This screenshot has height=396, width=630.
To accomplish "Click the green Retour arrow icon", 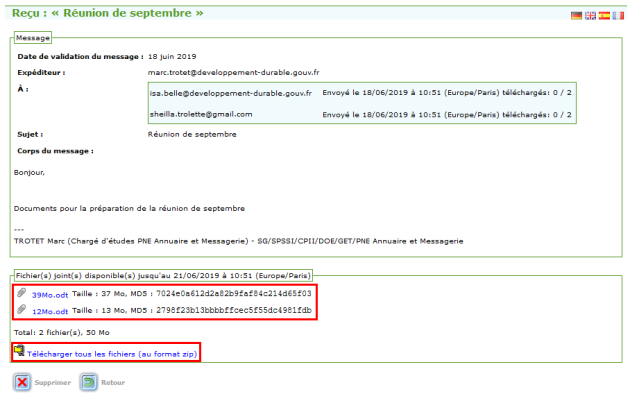I will pyautogui.click(x=89, y=382).
